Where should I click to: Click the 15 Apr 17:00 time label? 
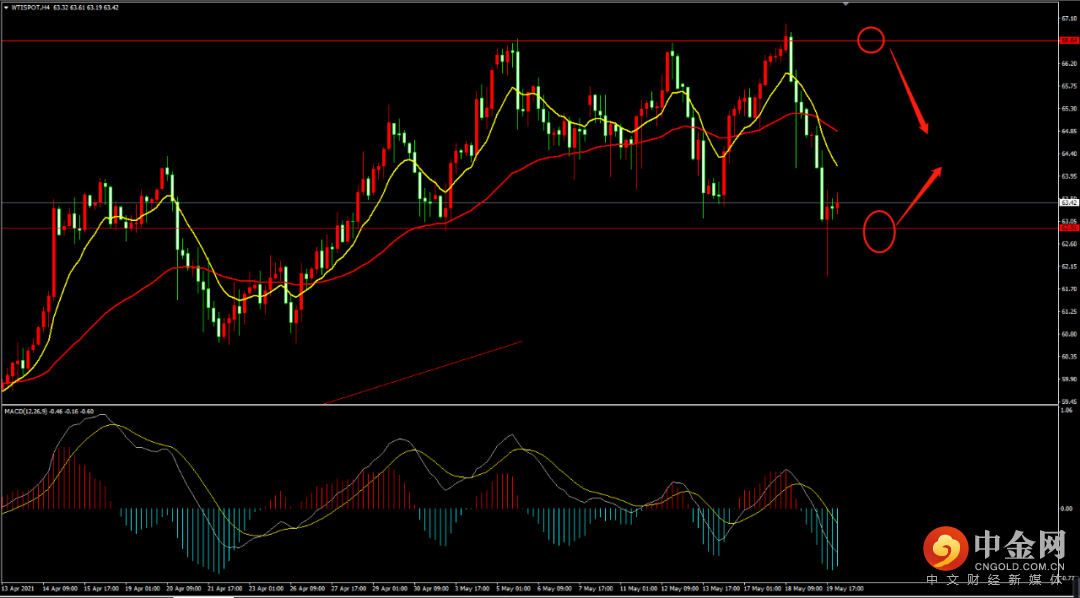[101, 589]
